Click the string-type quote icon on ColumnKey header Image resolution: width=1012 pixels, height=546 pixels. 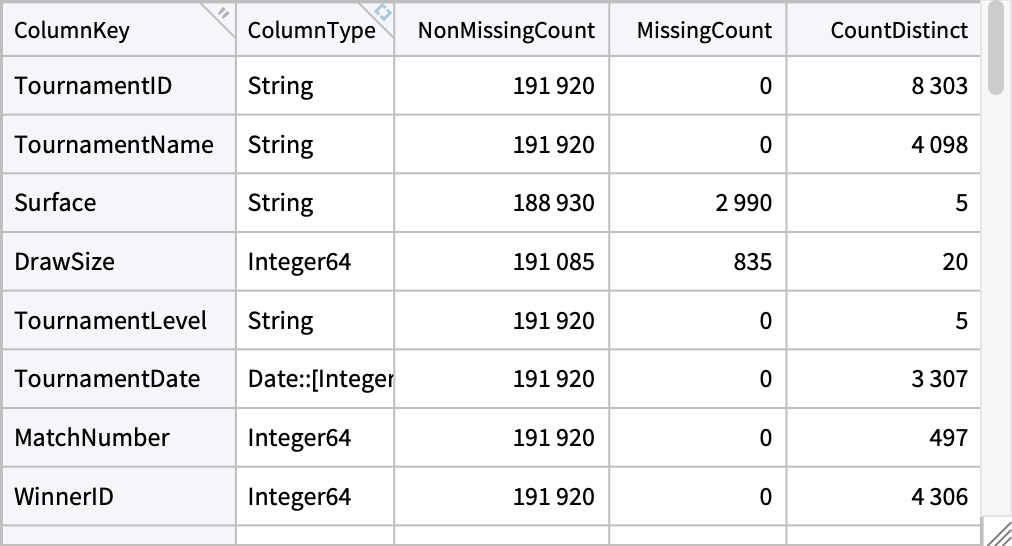(223, 13)
